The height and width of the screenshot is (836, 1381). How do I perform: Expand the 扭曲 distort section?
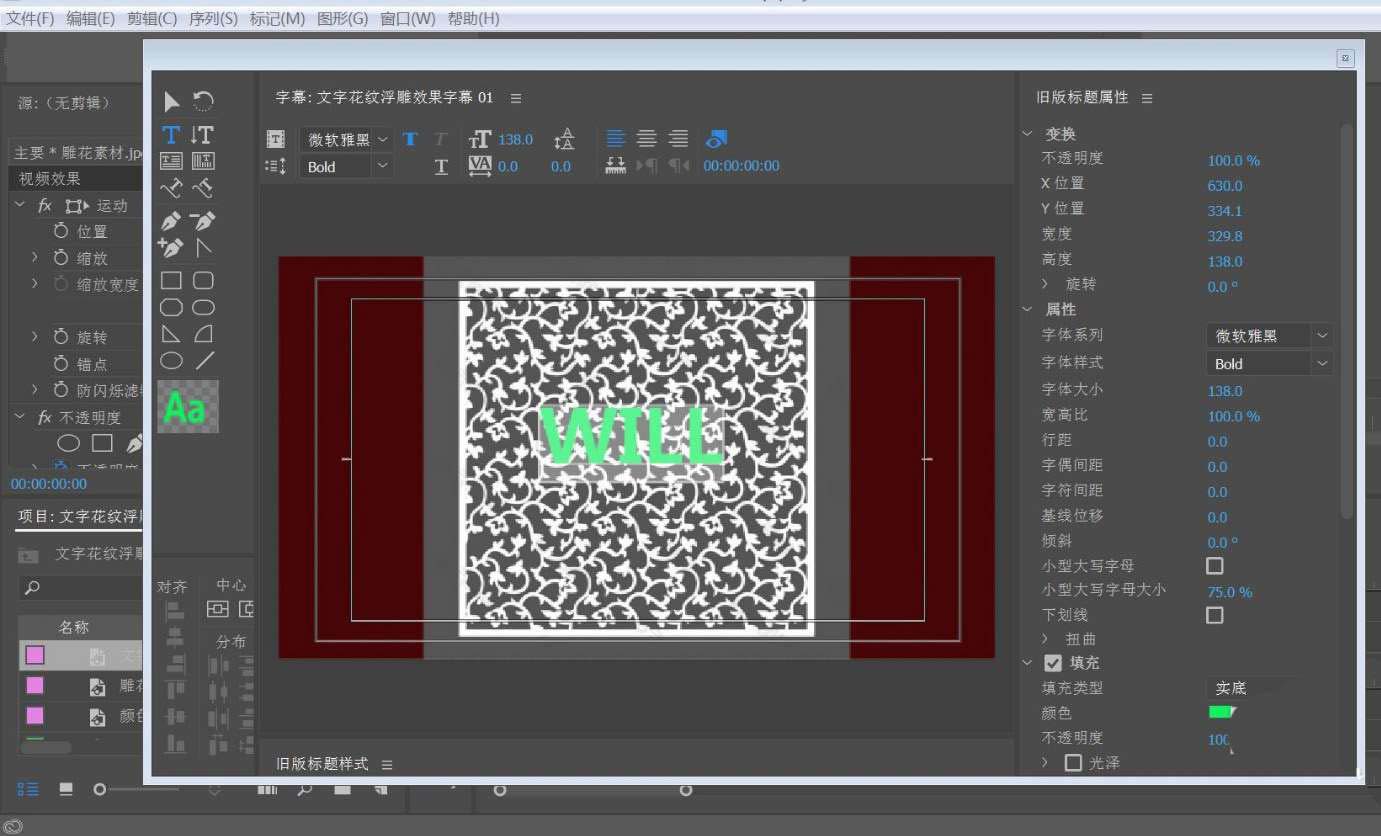click(x=1046, y=639)
